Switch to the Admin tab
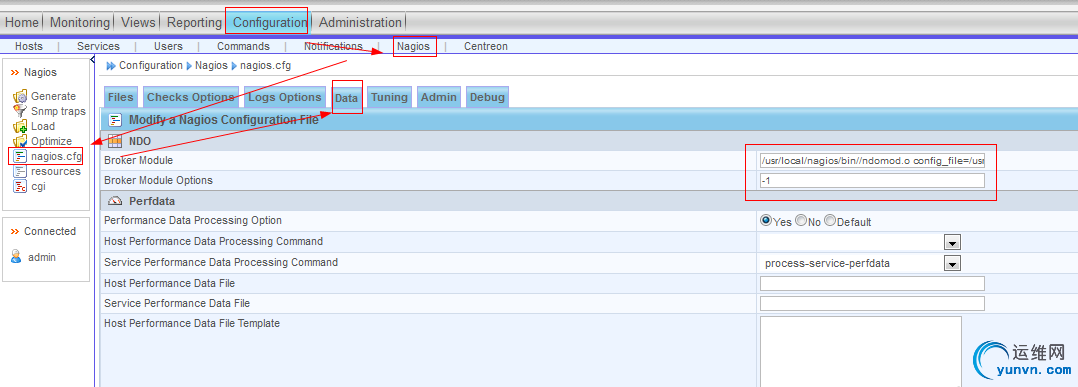Viewport: 1078px width, 387px height. coord(439,97)
